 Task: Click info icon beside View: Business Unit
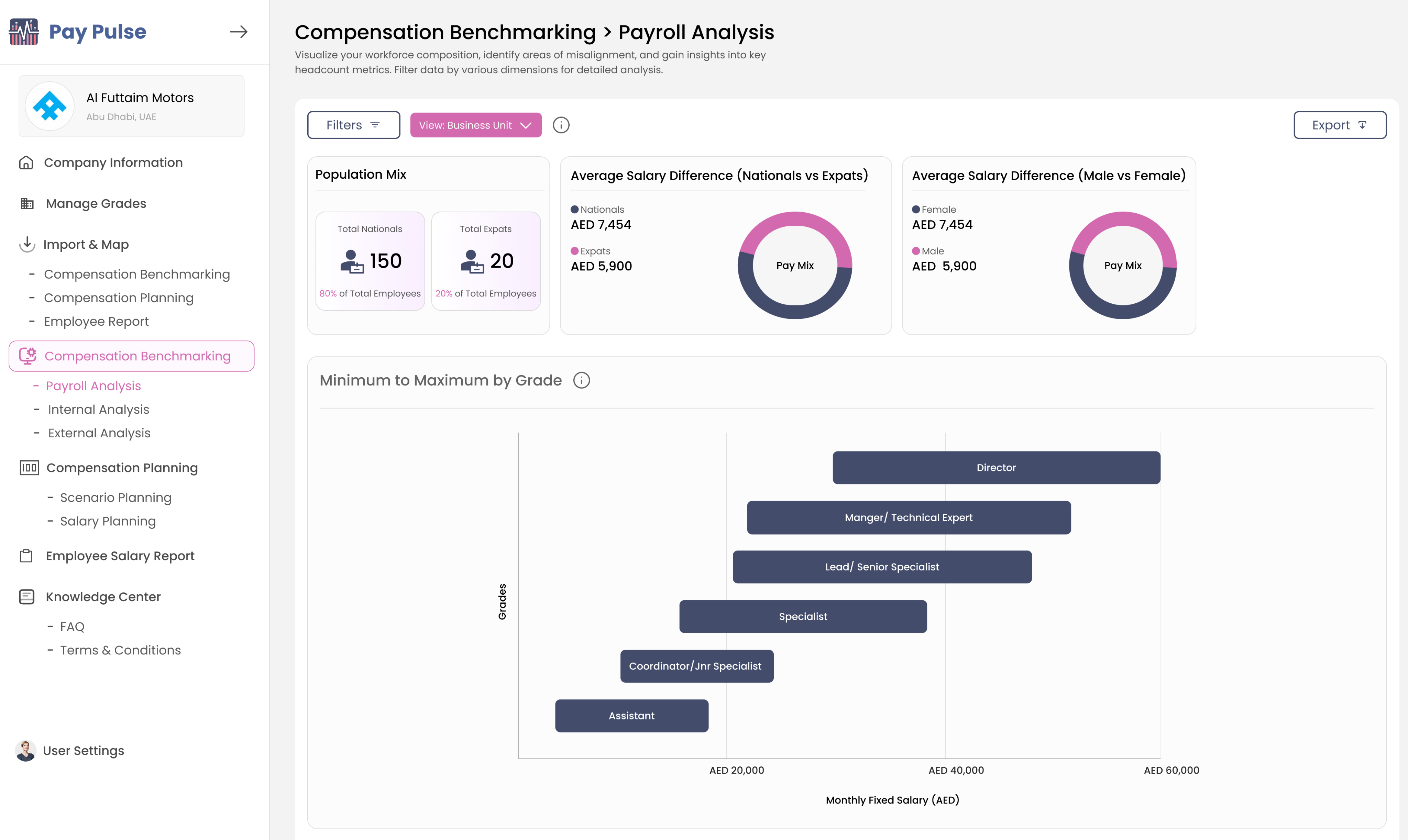click(x=561, y=125)
